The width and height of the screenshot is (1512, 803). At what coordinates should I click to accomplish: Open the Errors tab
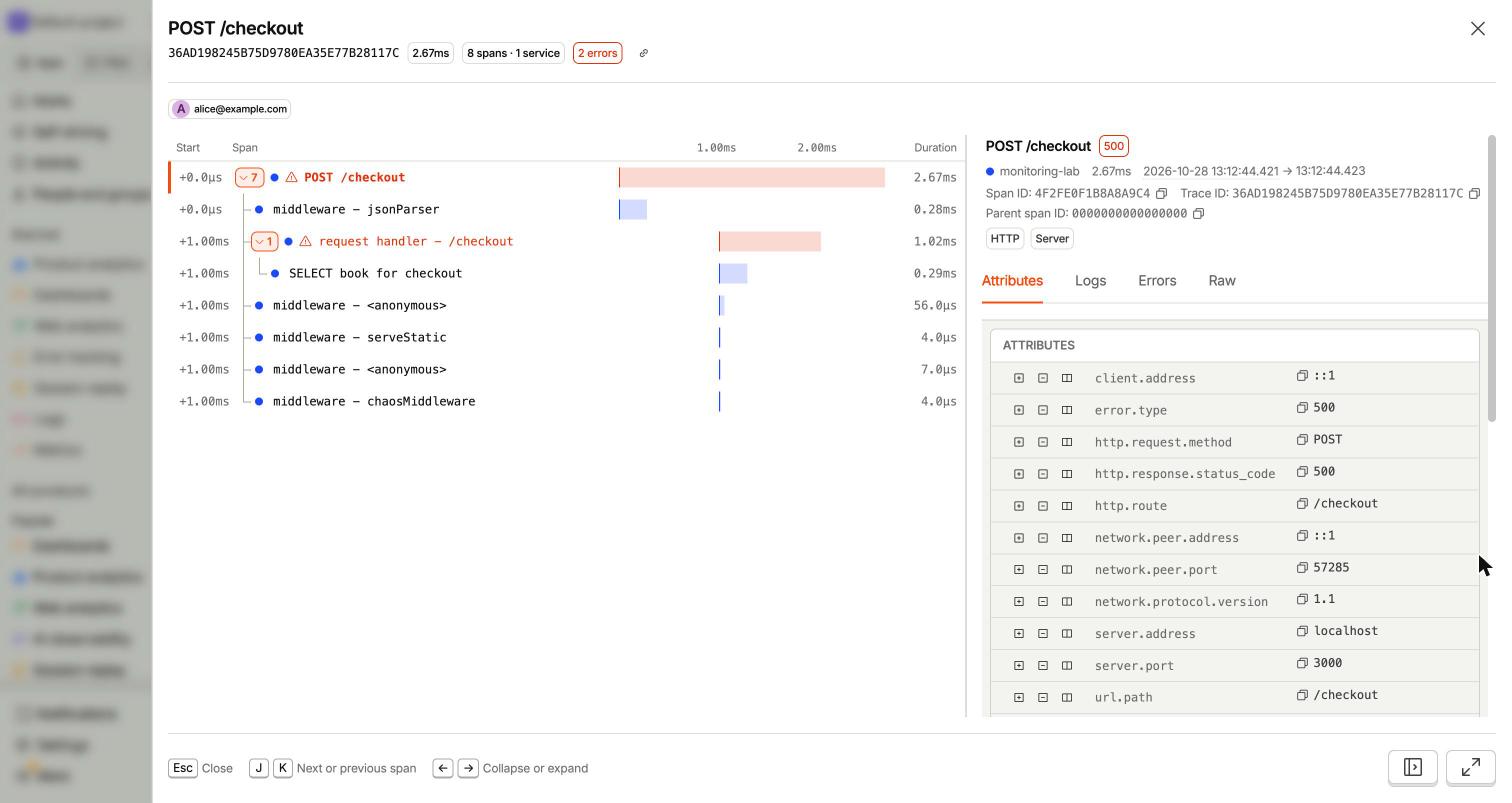1157,281
